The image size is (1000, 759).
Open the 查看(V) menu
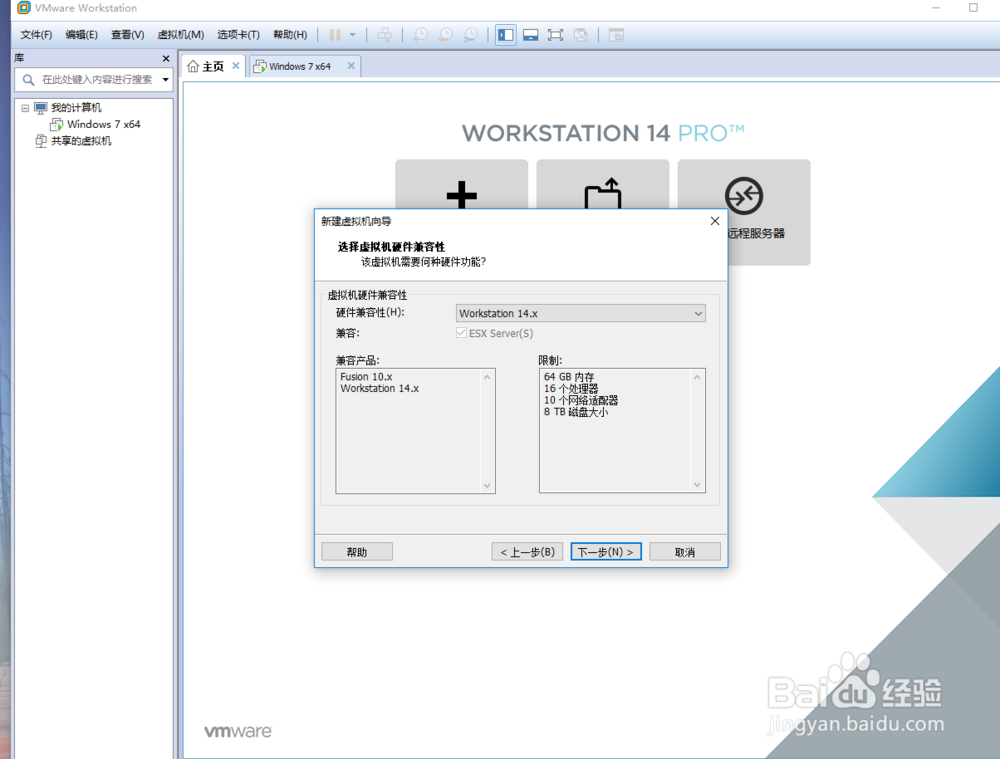point(128,34)
